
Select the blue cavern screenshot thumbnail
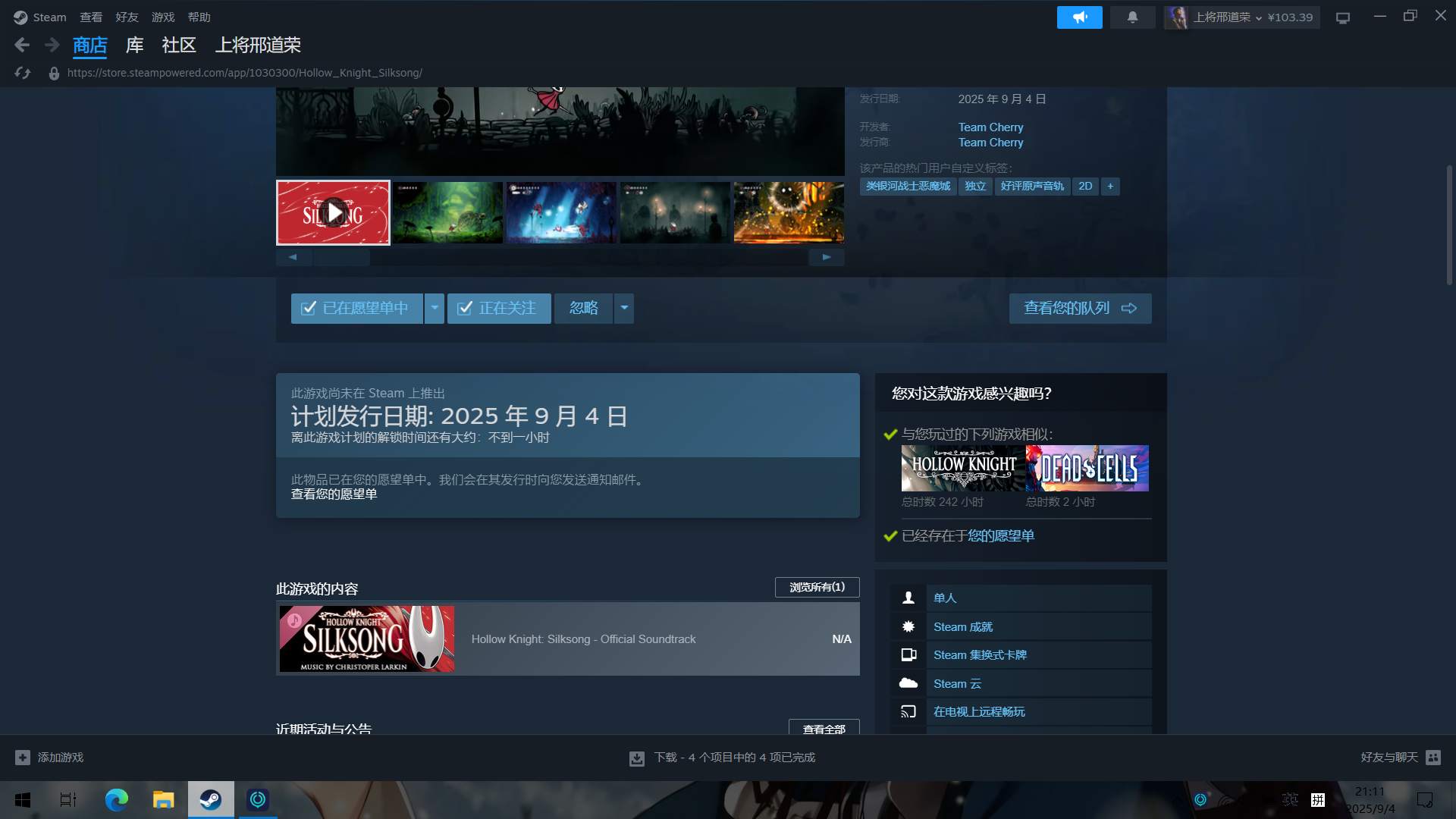561,213
